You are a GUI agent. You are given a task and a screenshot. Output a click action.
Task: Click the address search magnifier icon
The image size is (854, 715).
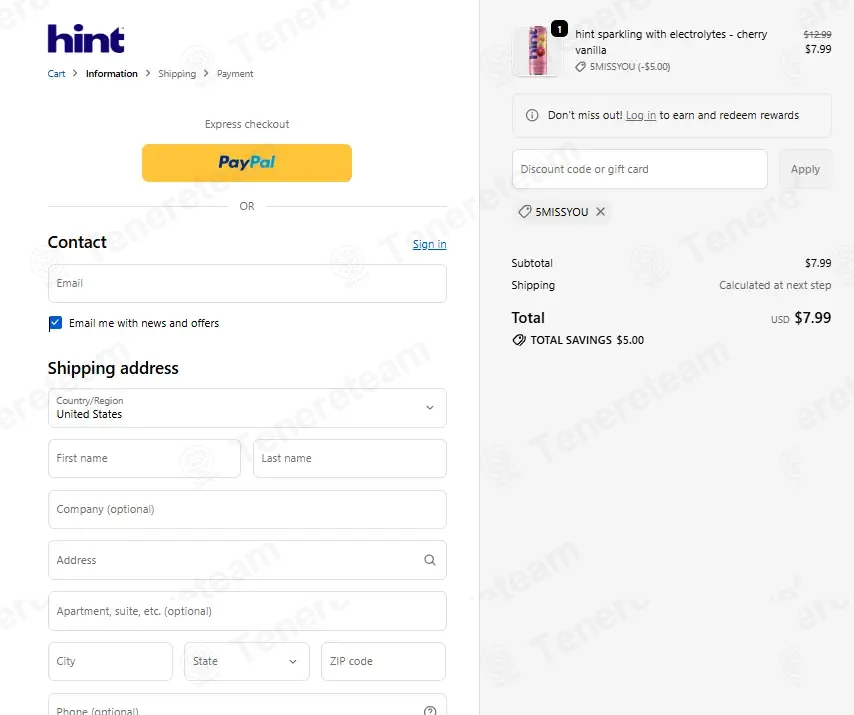tap(430, 560)
